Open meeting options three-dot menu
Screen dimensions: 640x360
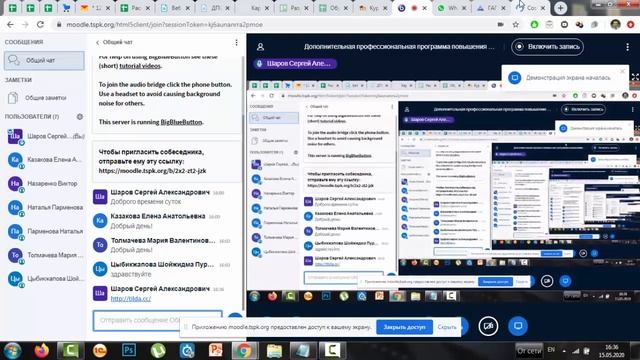coord(627,47)
